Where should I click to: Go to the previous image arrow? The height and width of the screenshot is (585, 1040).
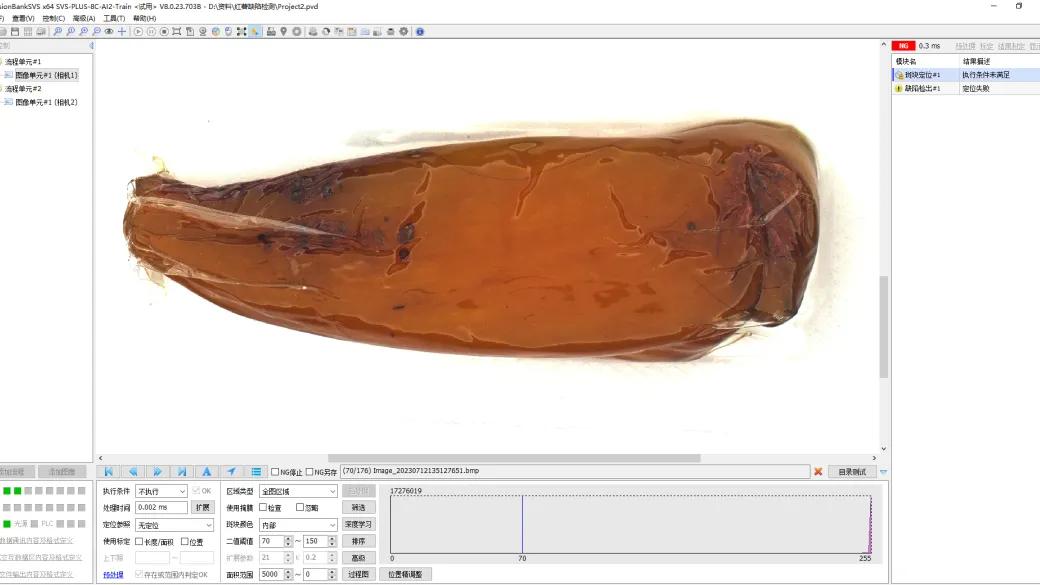coord(133,472)
